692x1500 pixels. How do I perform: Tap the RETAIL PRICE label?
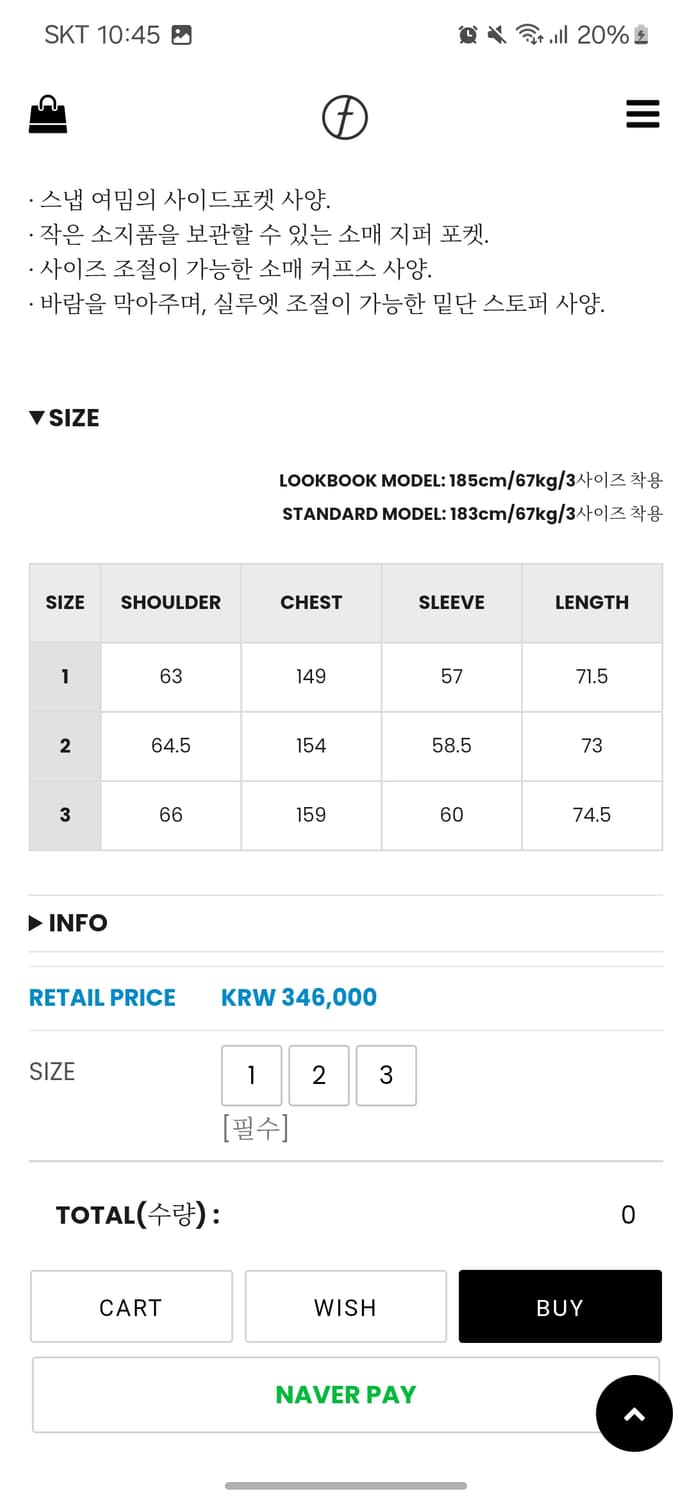(x=102, y=997)
